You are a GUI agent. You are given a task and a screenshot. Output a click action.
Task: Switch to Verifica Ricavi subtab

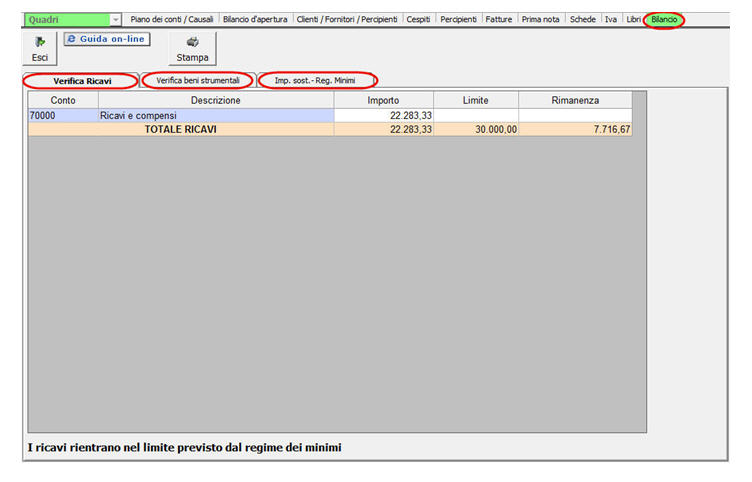pyautogui.click(x=82, y=81)
